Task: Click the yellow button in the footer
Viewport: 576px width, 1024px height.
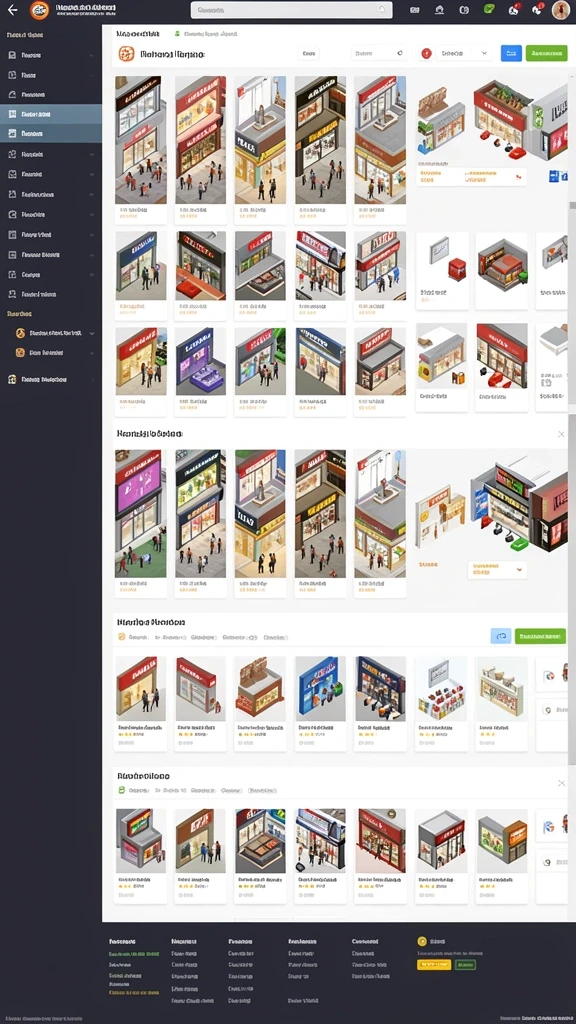Action: pos(434,965)
